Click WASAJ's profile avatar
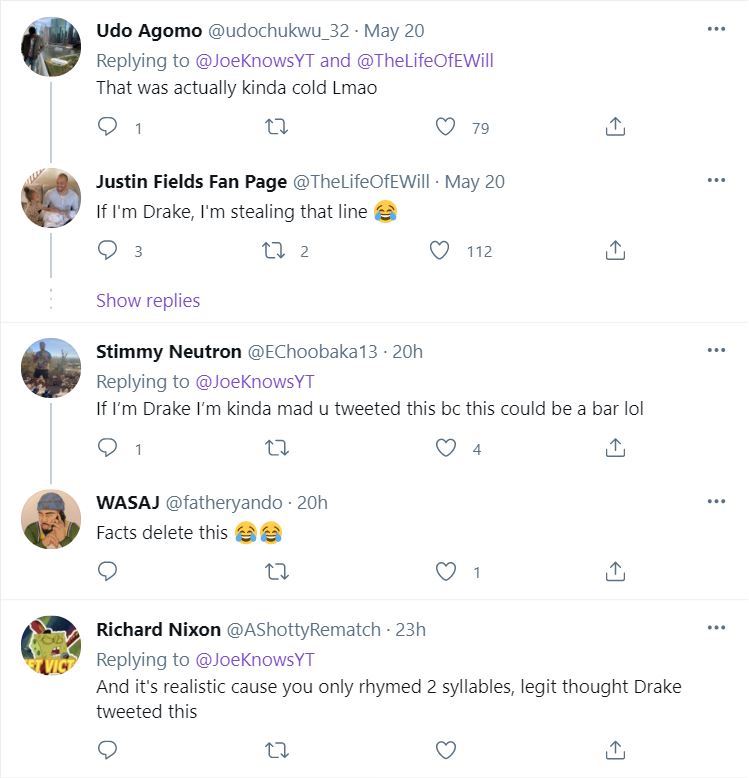Screen dimensions: 749x778 point(51,519)
